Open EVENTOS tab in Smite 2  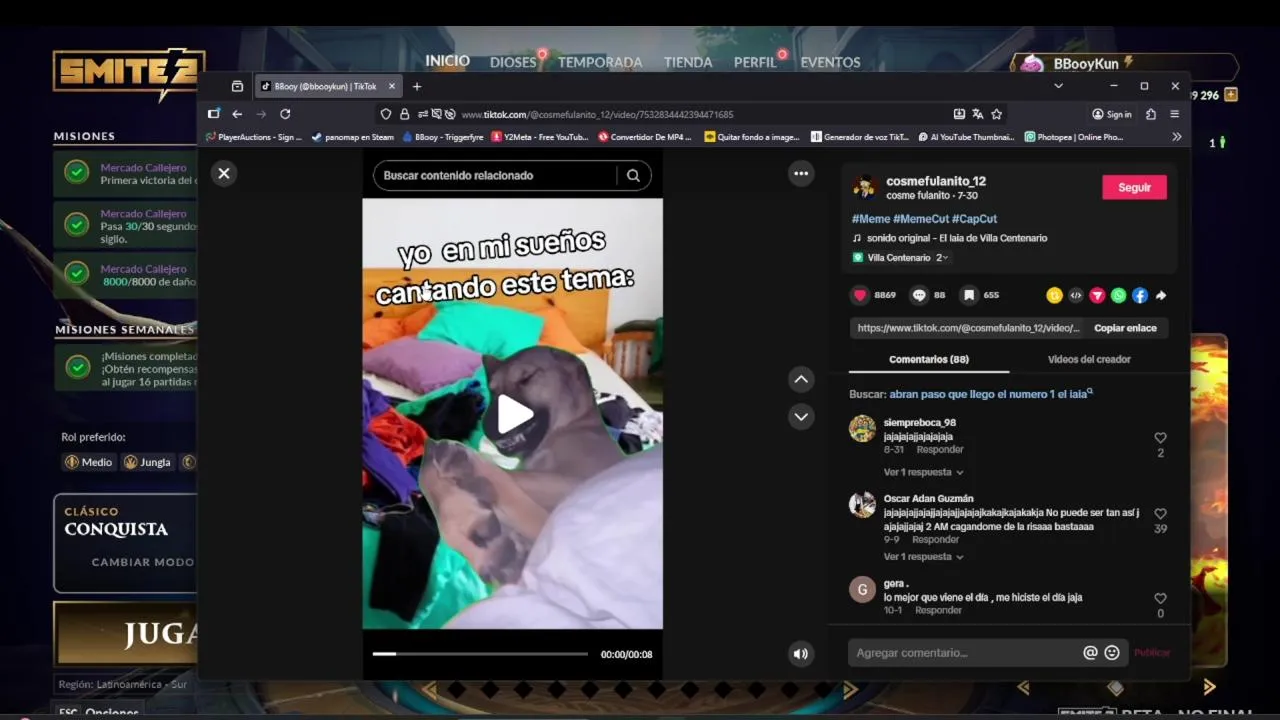click(x=830, y=62)
